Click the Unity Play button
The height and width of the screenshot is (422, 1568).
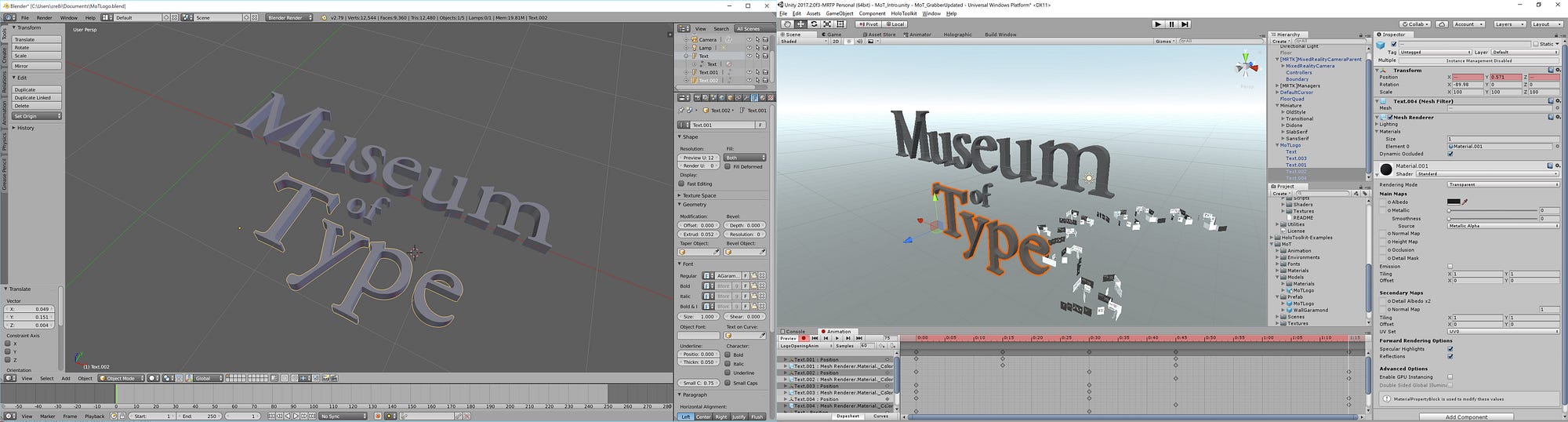pyautogui.click(x=1158, y=24)
